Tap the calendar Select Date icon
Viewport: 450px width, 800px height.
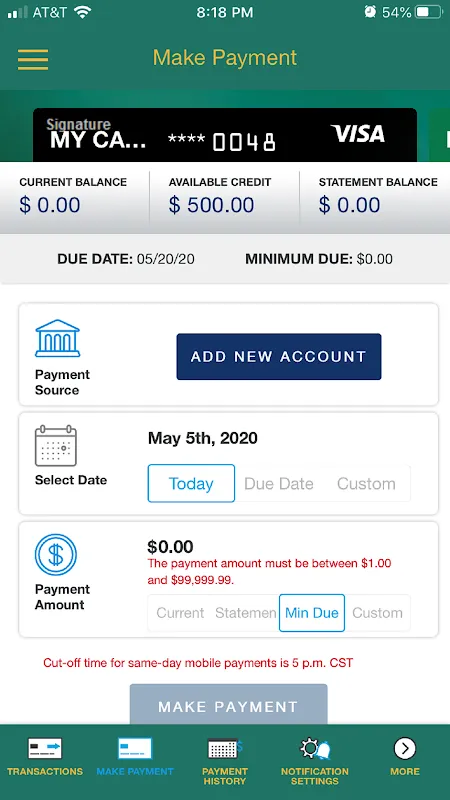(56, 446)
